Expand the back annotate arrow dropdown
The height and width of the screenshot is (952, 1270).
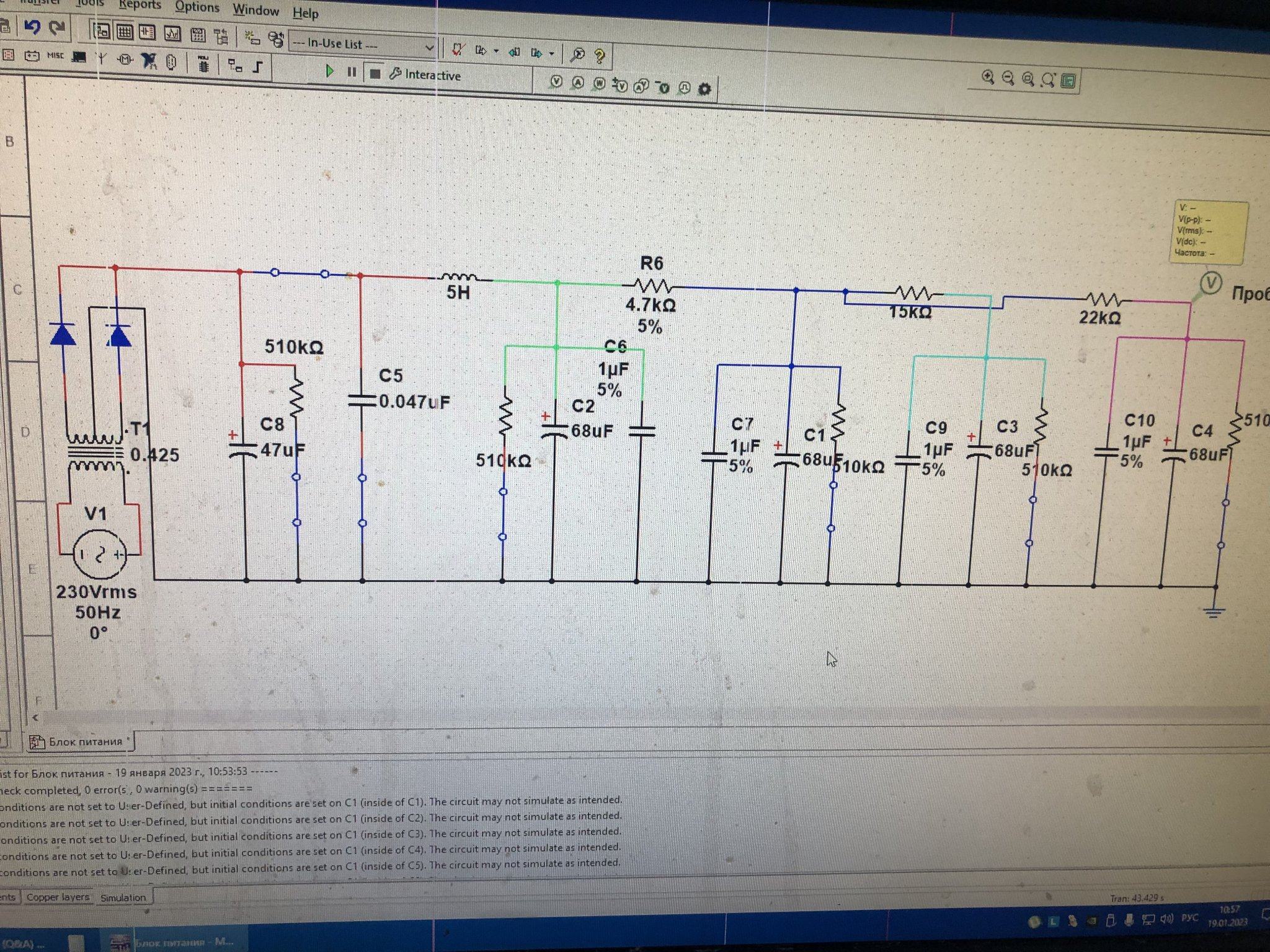point(496,52)
